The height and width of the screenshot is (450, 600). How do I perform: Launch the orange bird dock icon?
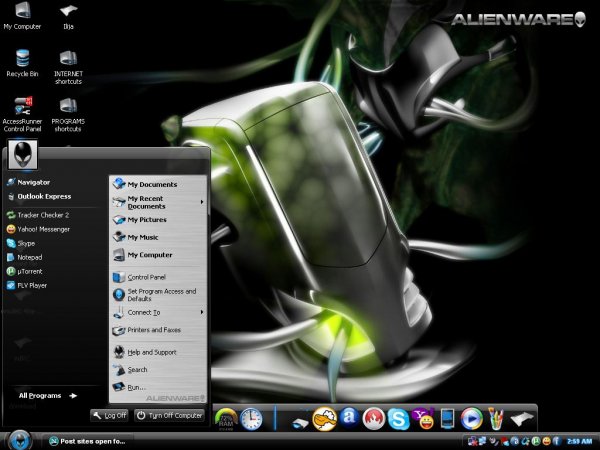click(x=324, y=419)
